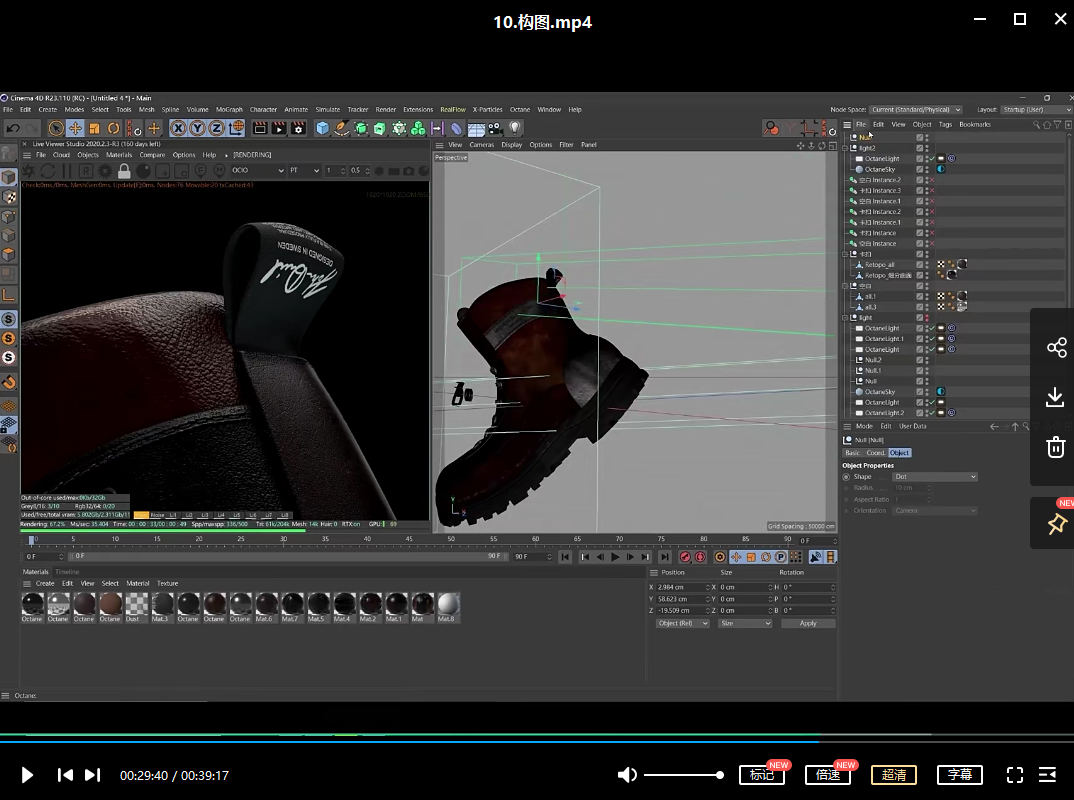Viewport: 1074px width, 800px height.
Task: Collapse the light group in Object Manager
Action: (845, 318)
